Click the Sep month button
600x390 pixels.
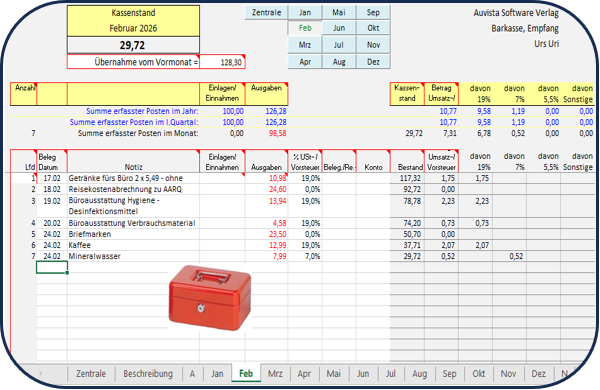pos(373,12)
